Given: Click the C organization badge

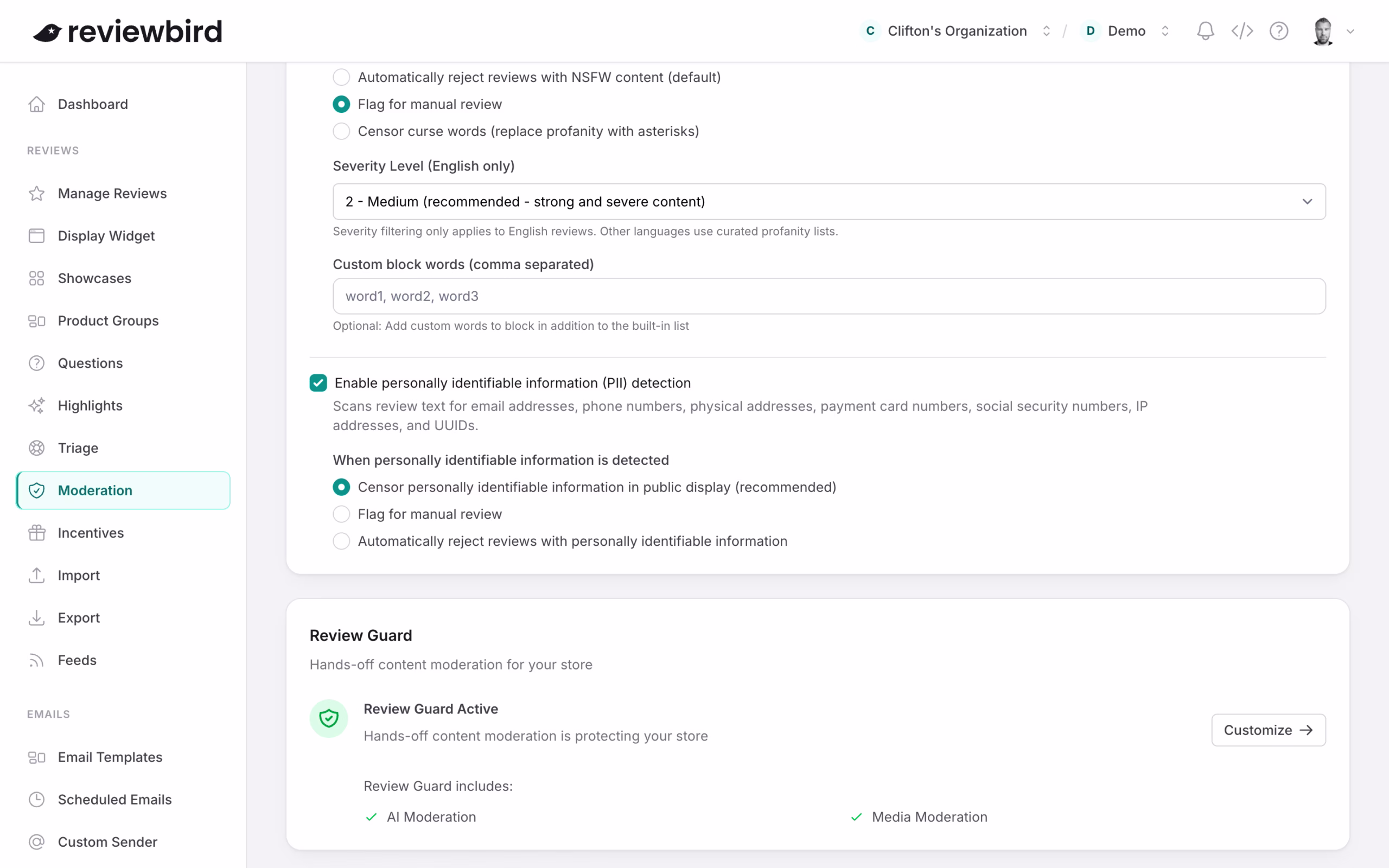Looking at the screenshot, I should click(870, 31).
